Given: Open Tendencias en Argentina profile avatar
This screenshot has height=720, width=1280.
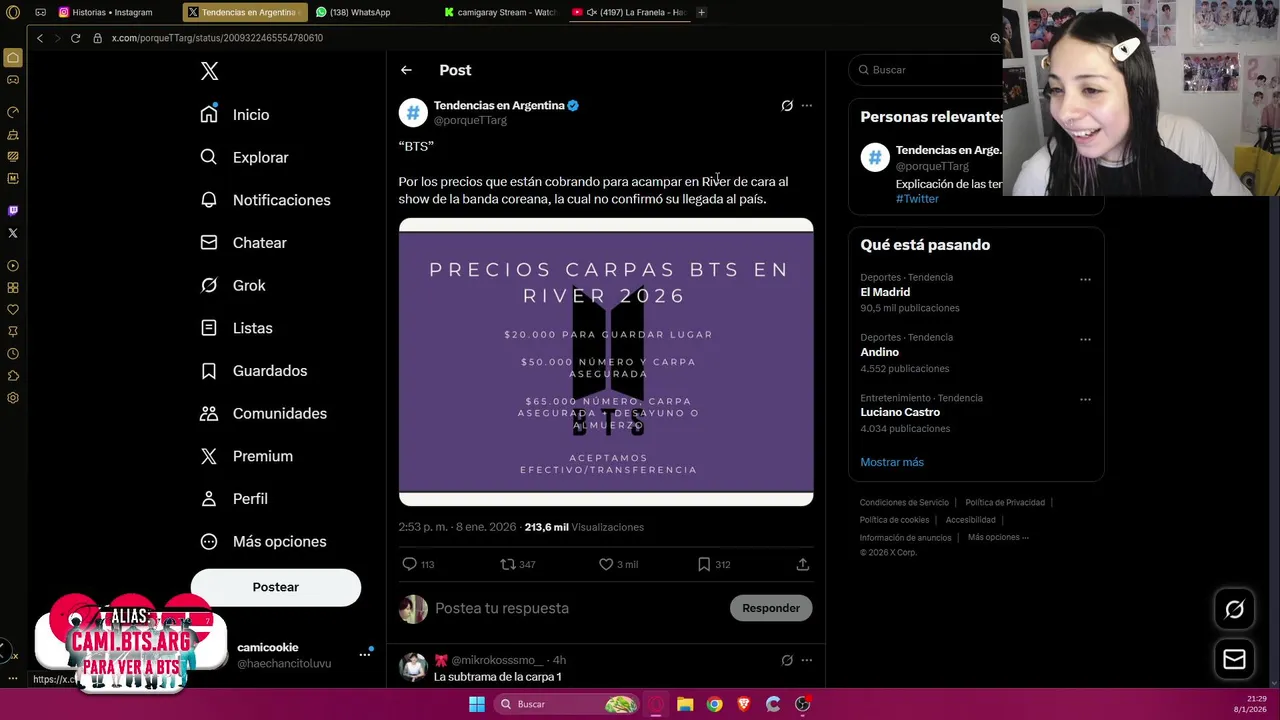Looking at the screenshot, I should tap(413, 112).
